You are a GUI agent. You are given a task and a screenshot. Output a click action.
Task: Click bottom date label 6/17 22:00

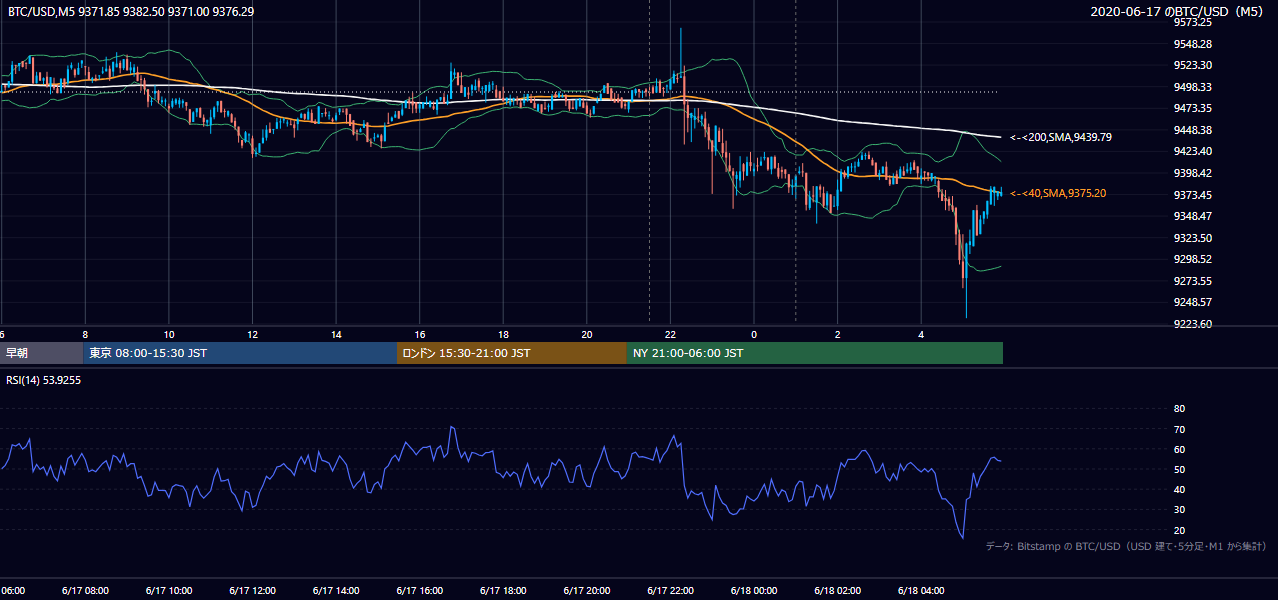pos(670,591)
